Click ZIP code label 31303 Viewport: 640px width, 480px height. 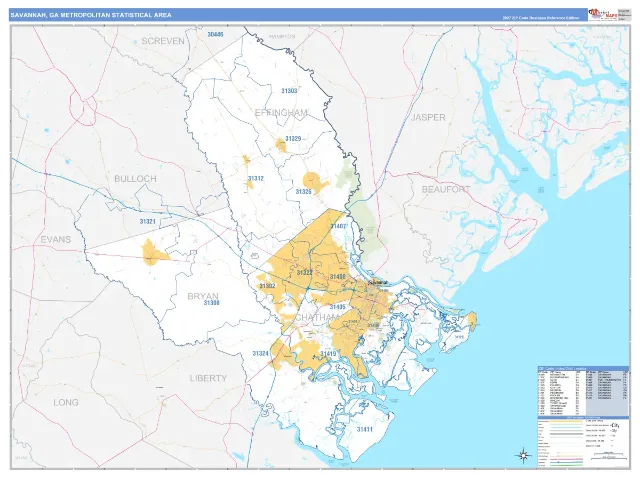click(289, 91)
